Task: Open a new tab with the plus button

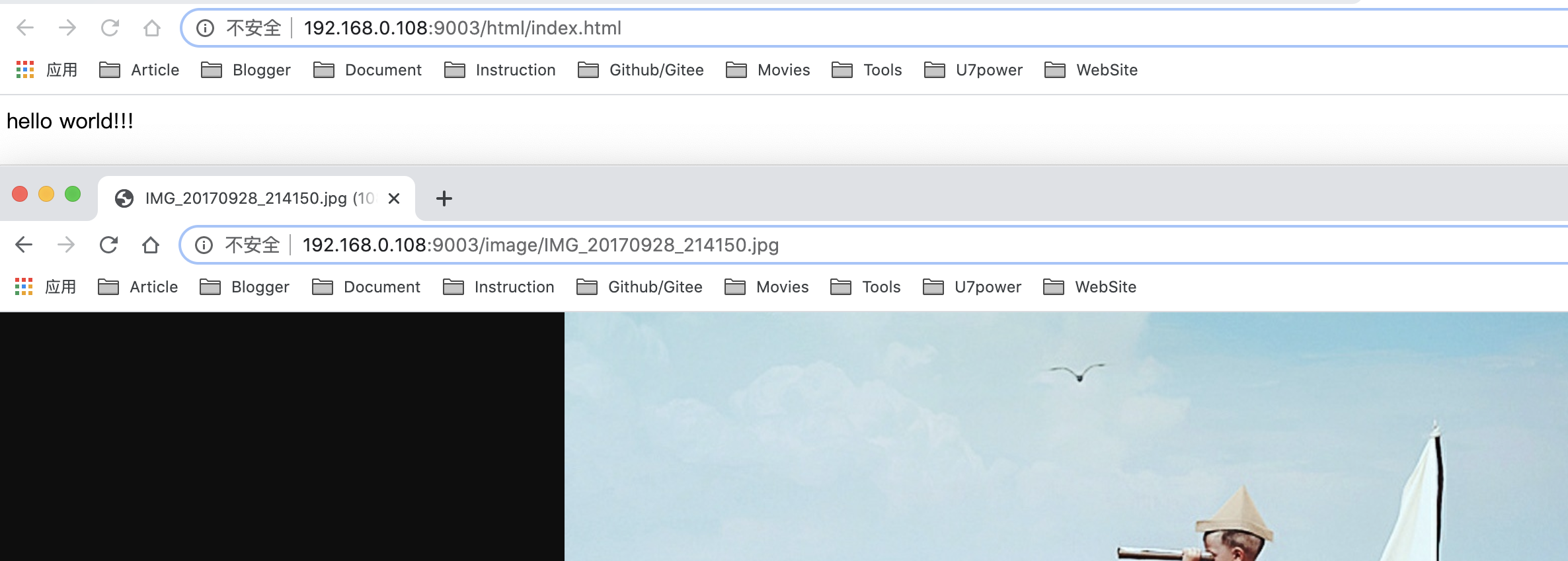Action: click(444, 198)
